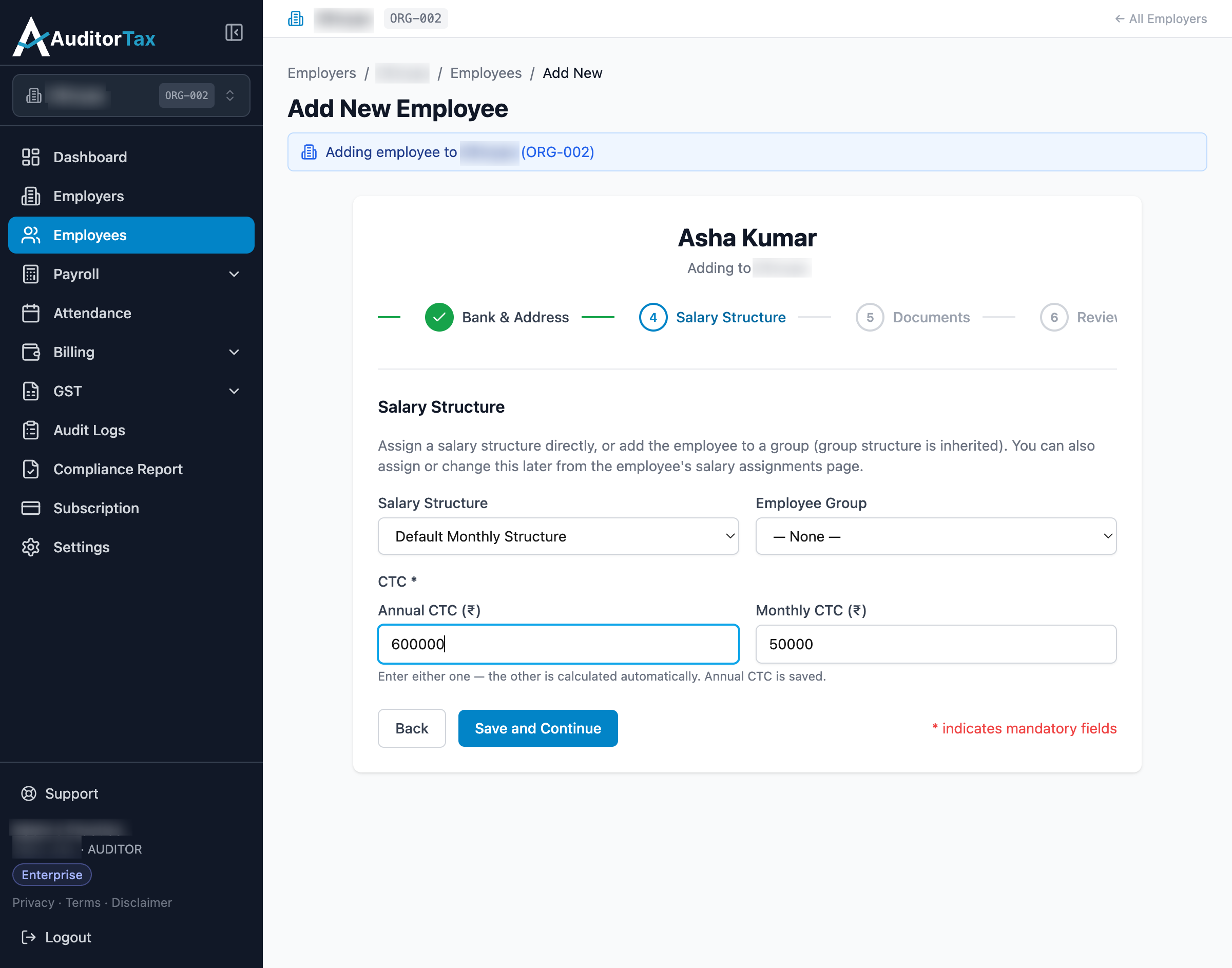This screenshot has width=1232, height=968.
Task: Click the 'Add New' breadcrumb text
Action: [x=572, y=73]
